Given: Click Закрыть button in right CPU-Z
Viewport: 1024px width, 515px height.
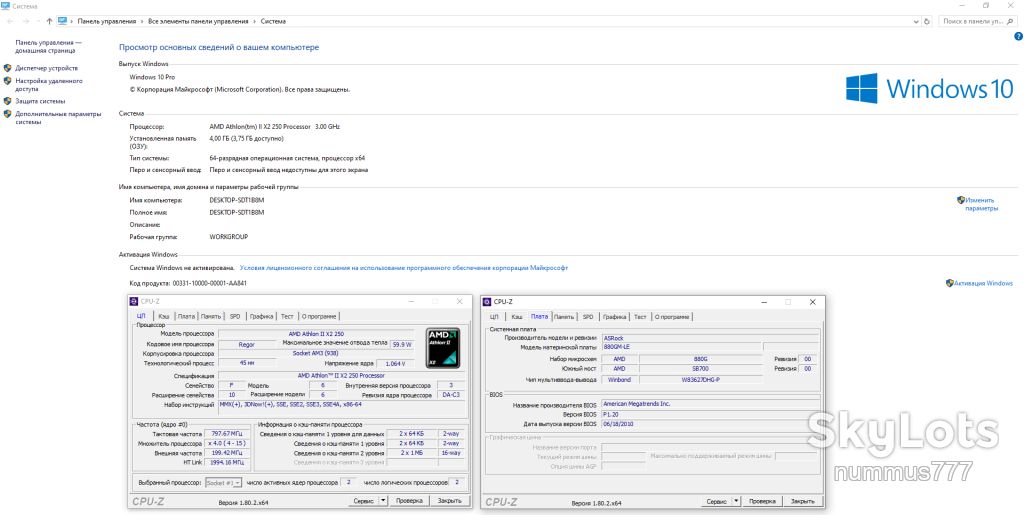Looking at the screenshot, I should click(x=803, y=501).
